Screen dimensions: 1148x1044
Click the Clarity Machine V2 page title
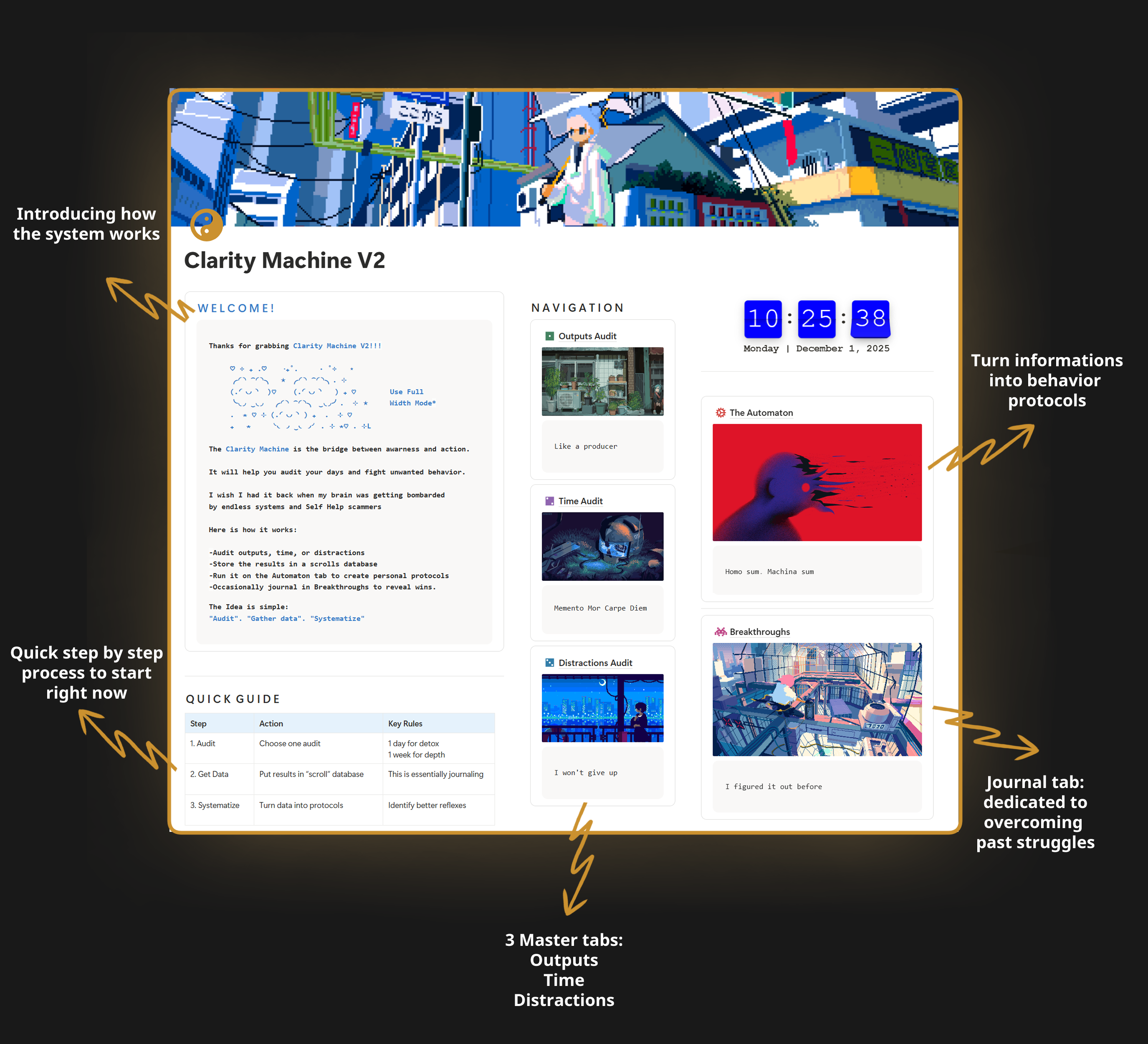284,260
